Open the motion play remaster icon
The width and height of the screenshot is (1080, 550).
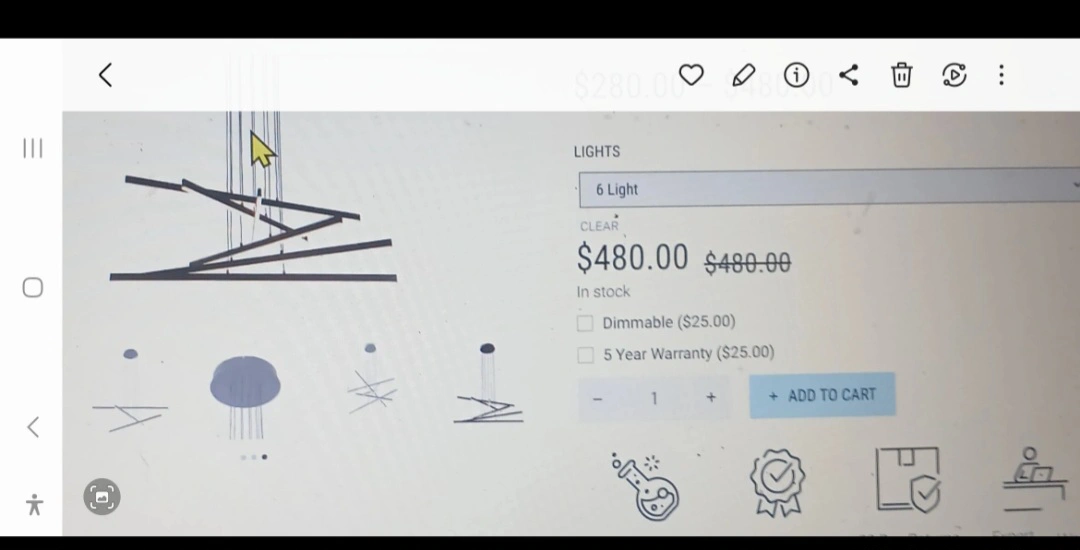coord(954,75)
